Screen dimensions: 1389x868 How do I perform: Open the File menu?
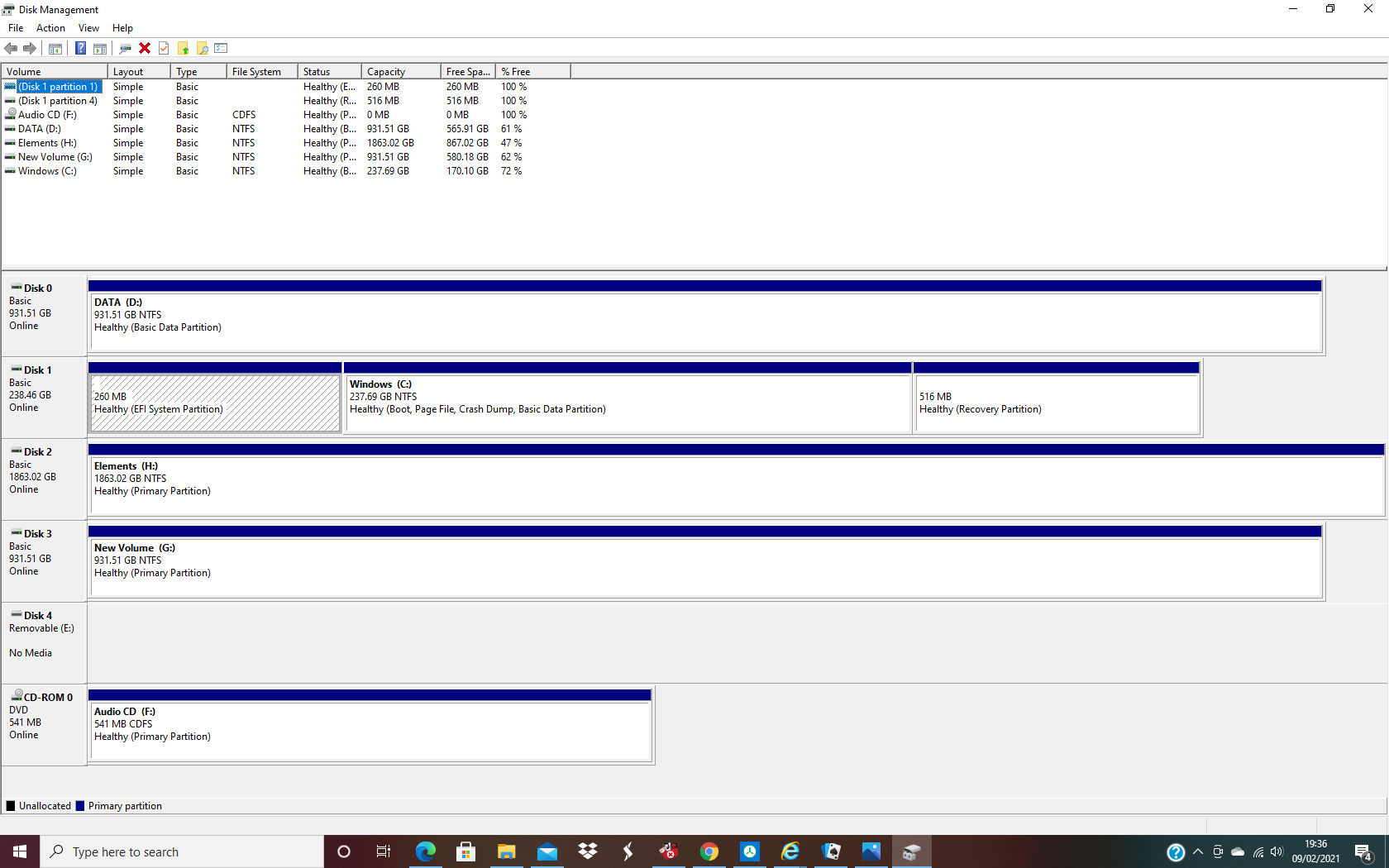pyautogui.click(x=15, y=27)
